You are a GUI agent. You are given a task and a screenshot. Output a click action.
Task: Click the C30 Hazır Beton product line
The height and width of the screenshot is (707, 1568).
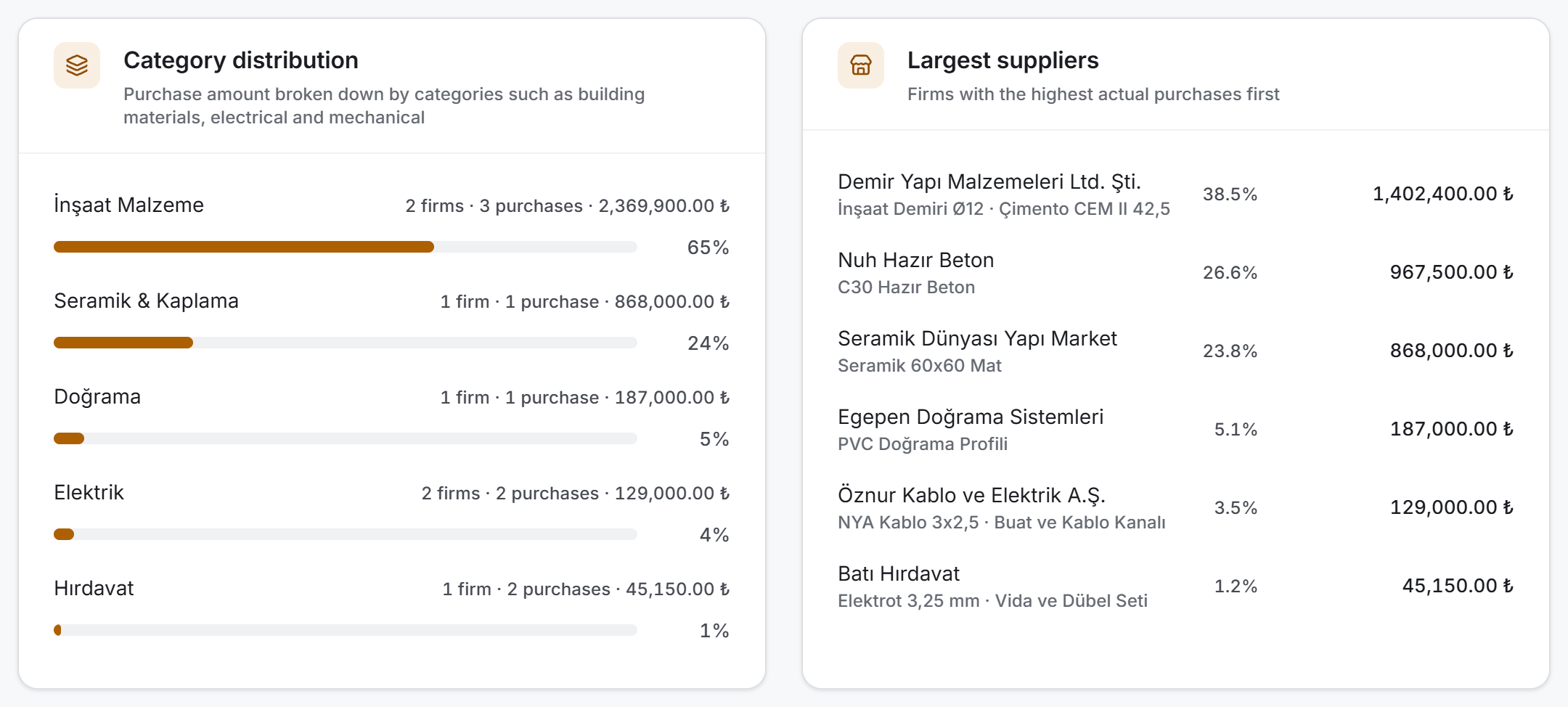pos(906,287)
